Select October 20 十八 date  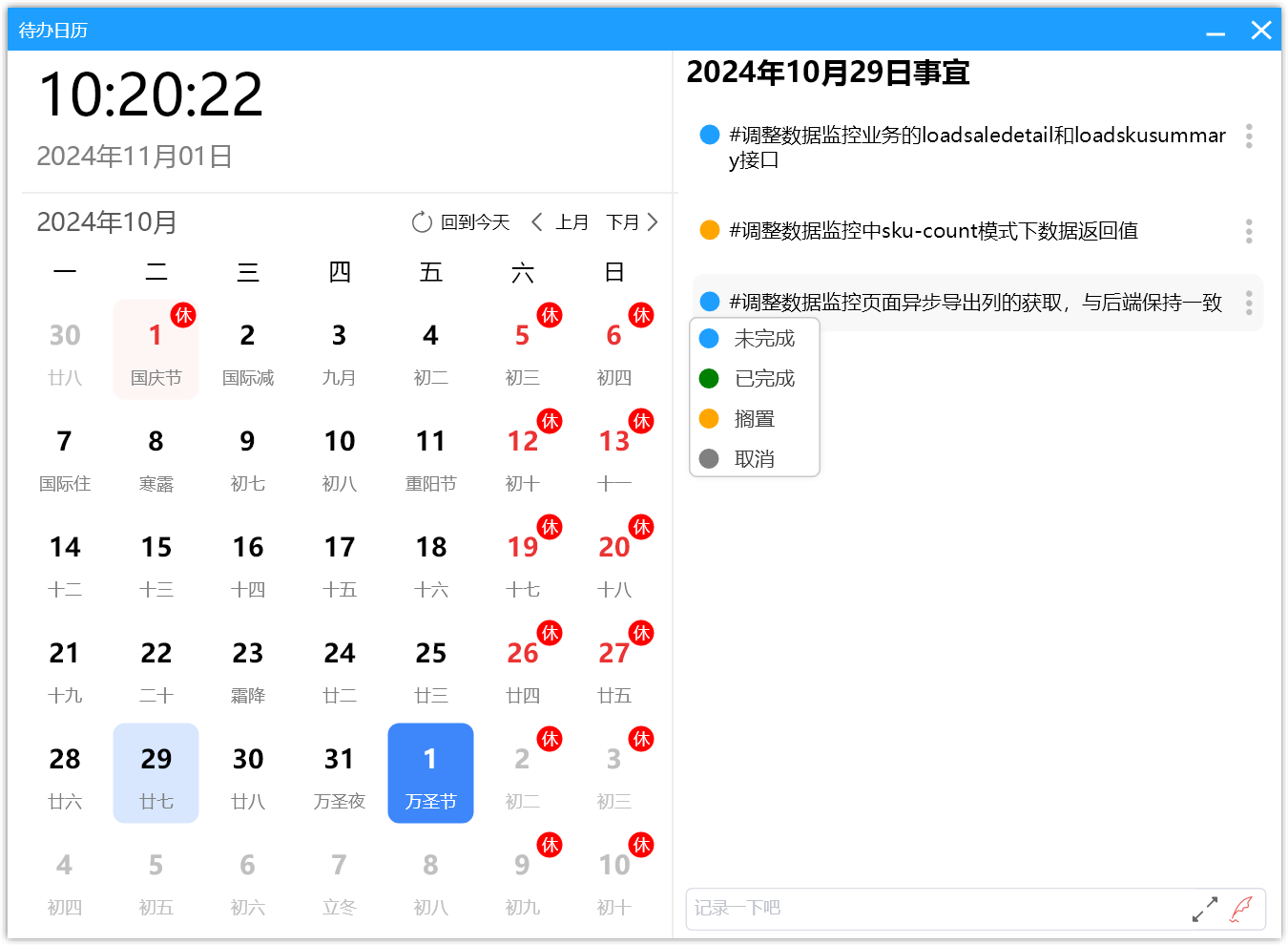tap(614, 561)
